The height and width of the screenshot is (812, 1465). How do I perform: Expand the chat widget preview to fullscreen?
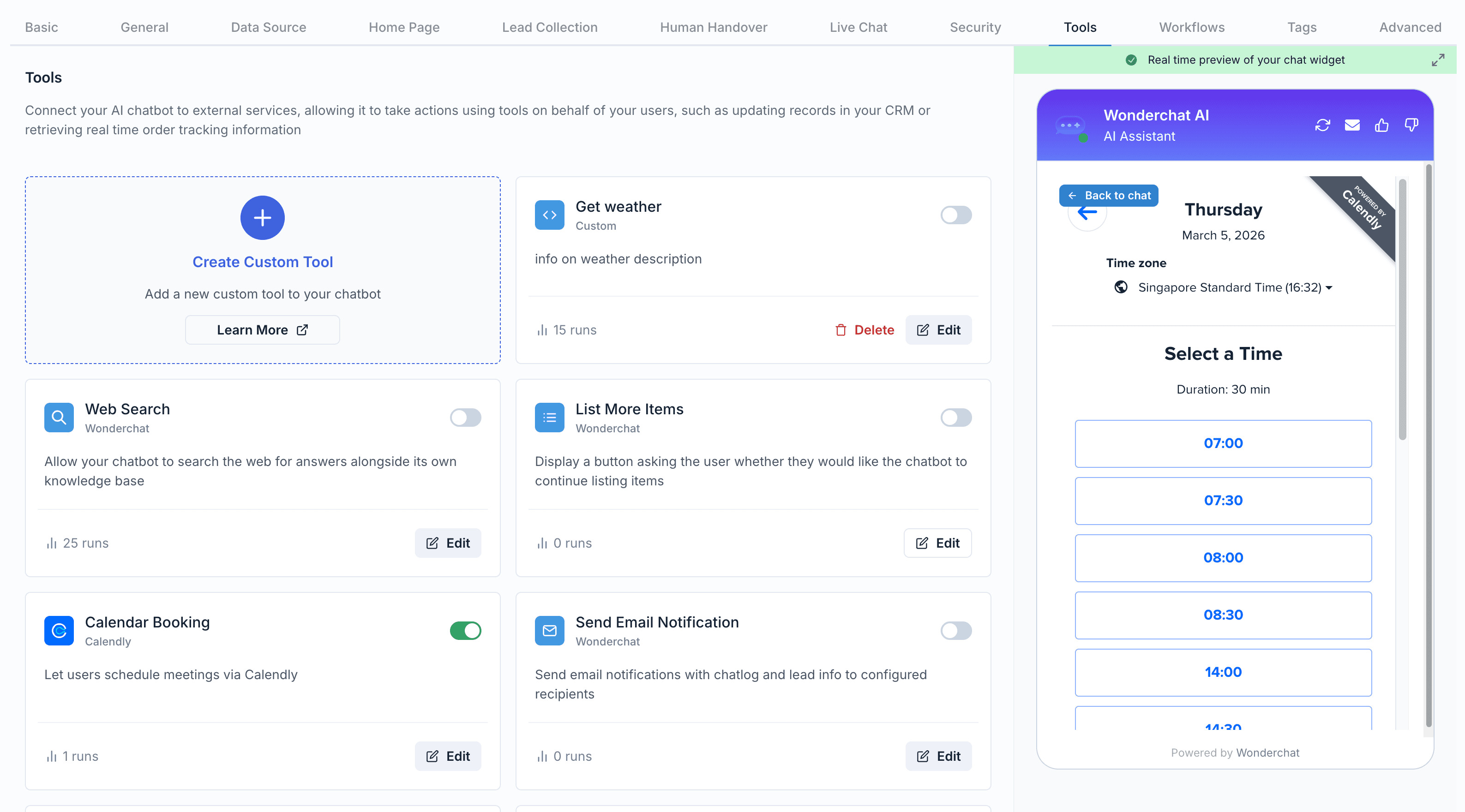pos(1438,60)
